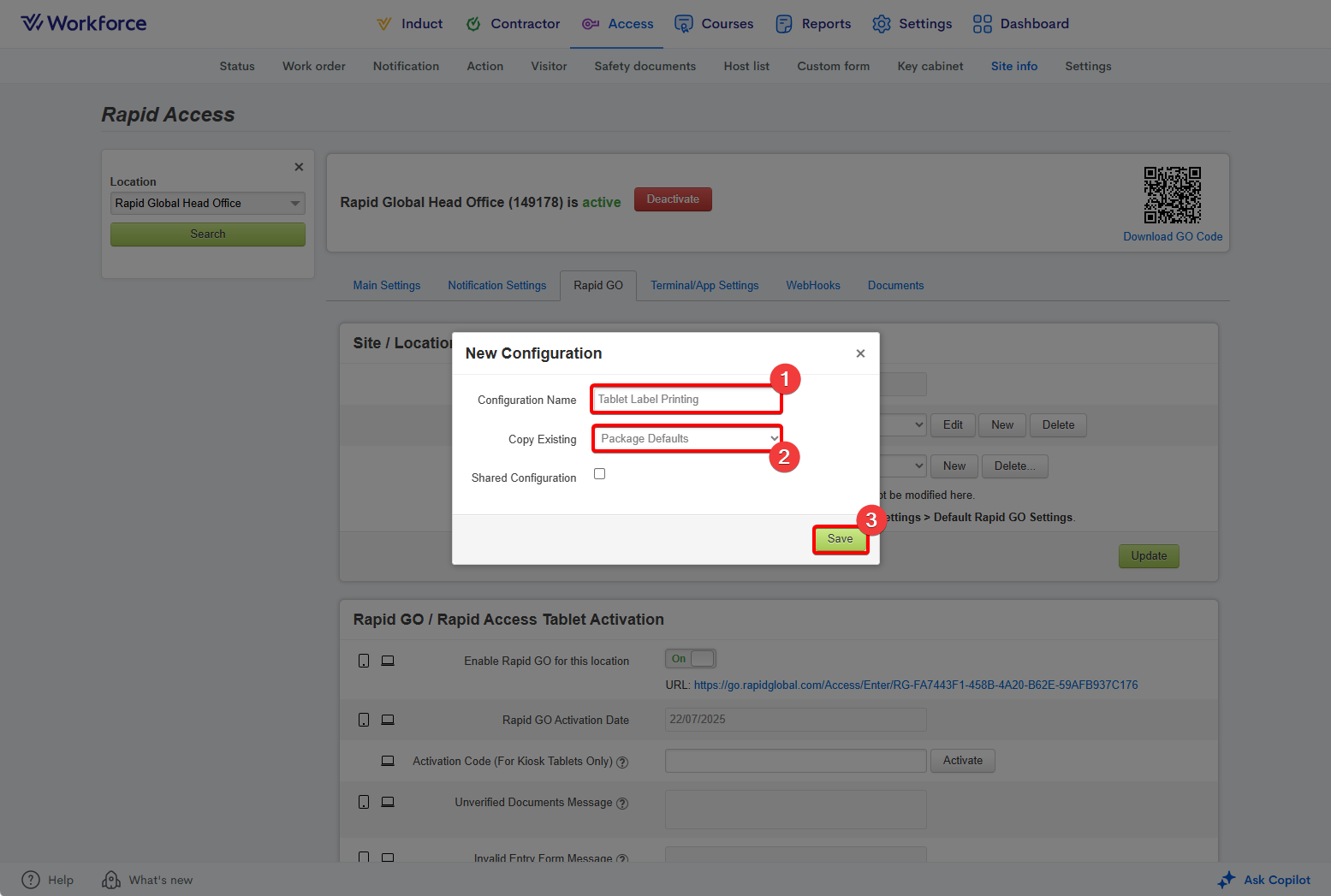The height and width of the screenshot is (896, 1331).
Task: Close the Location search panel
Action: click(x=299, y=167)
